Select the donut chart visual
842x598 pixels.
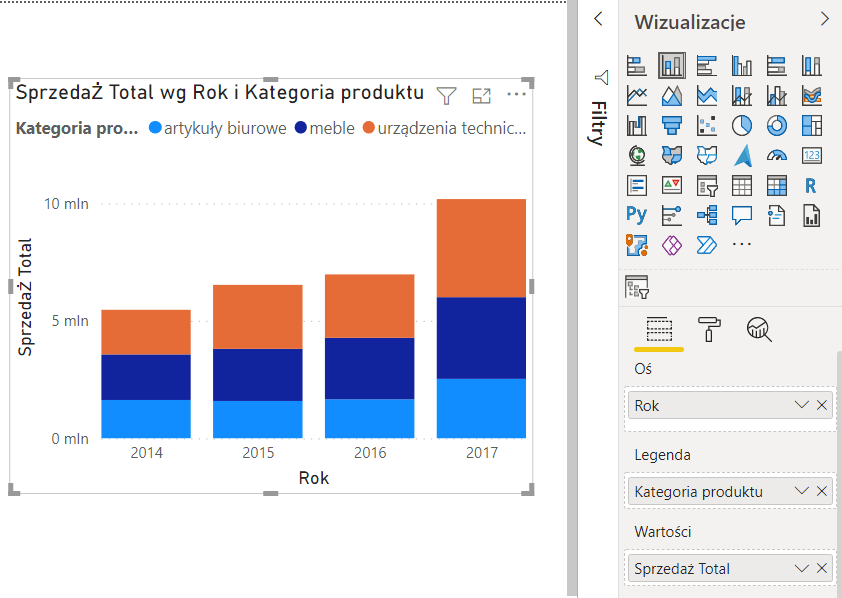777,126
